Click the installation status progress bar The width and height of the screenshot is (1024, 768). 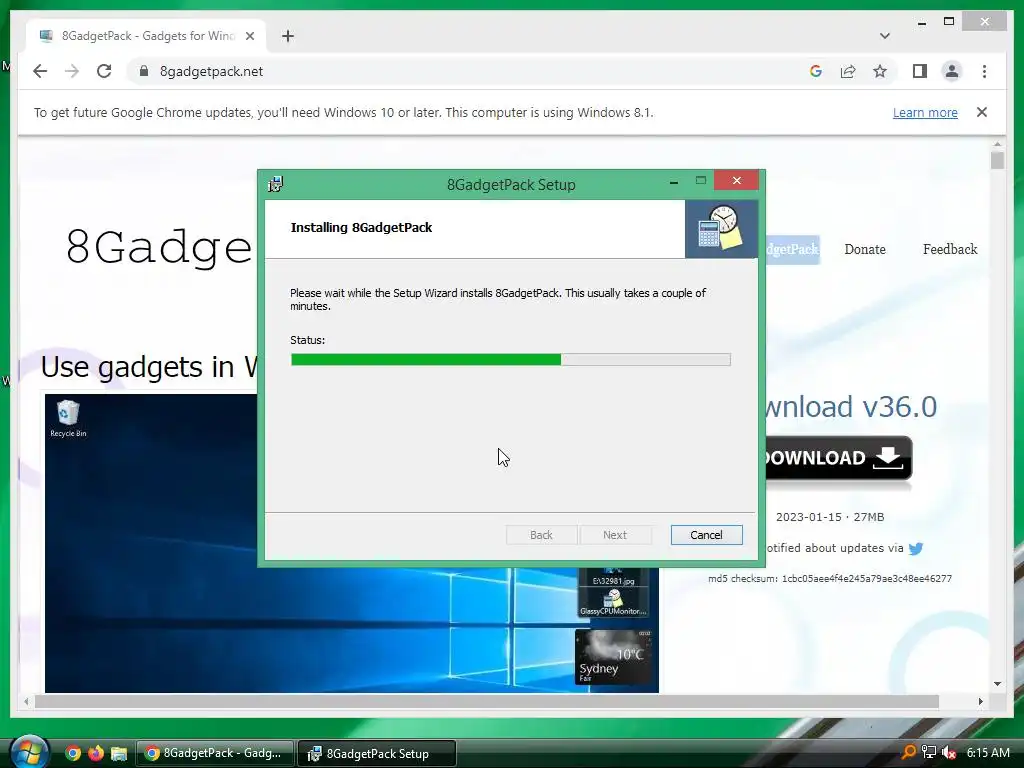[x=511, y=359]
